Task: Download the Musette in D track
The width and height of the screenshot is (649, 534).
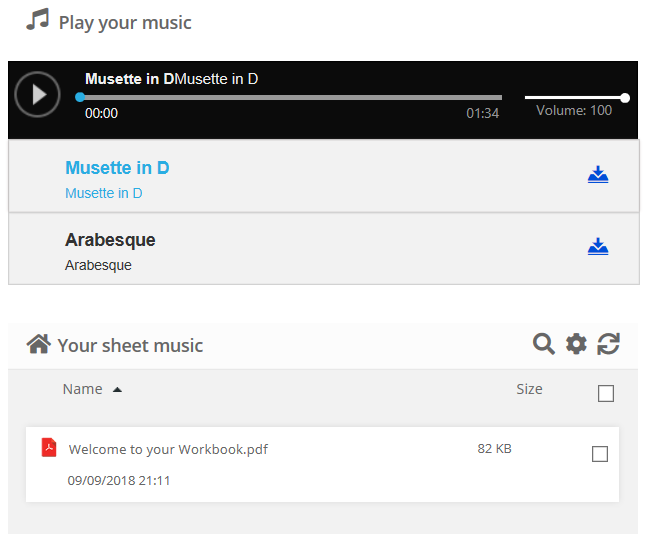Action: (598, 176)
